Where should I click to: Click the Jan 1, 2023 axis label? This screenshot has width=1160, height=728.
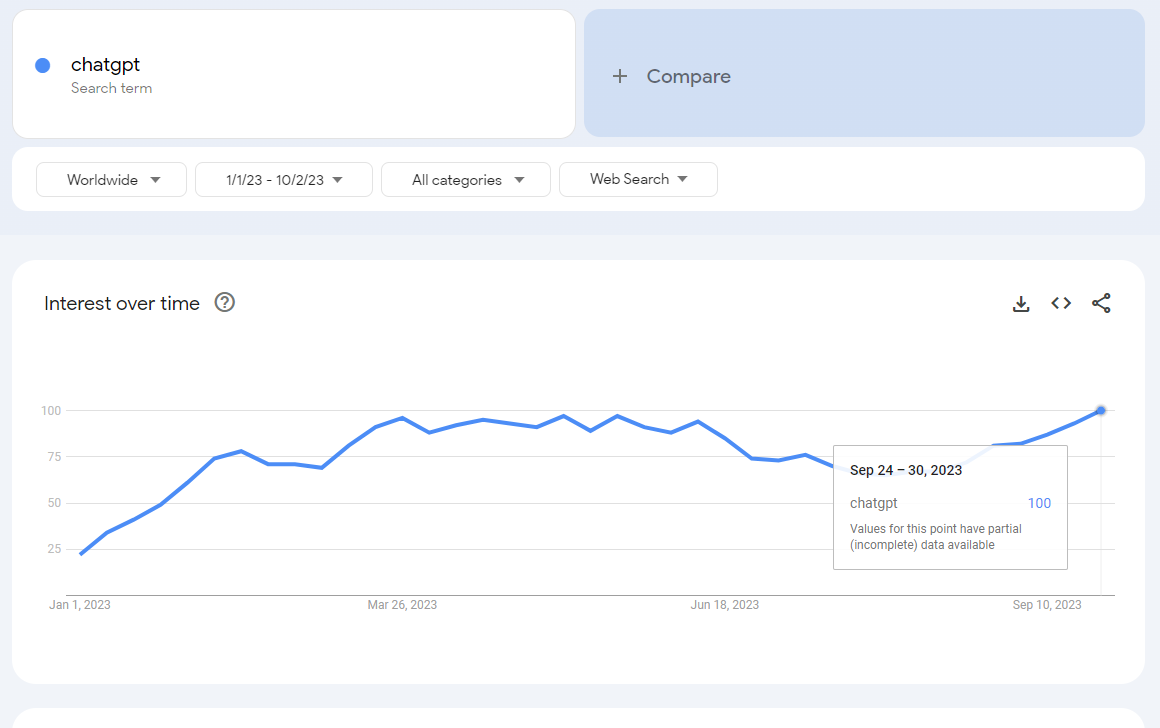[x=80, y=604]
